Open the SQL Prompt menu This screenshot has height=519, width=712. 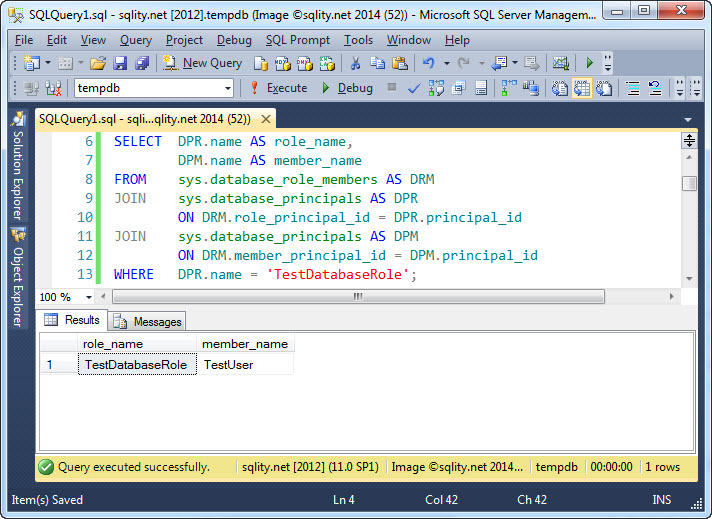[x=297, y=40]
